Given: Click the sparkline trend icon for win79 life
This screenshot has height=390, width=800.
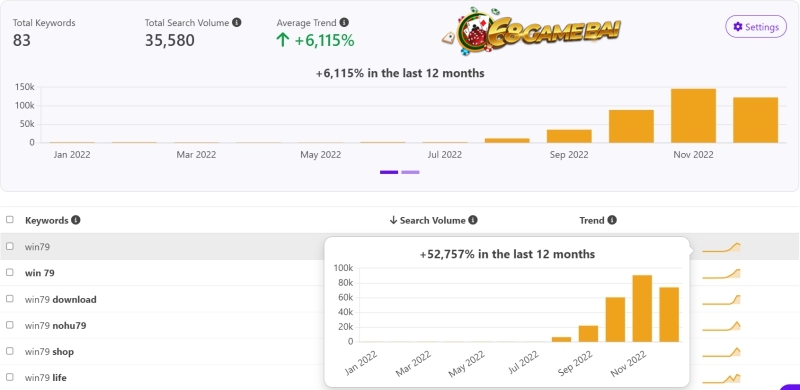Looking at the screenshot, I should pyautogui.click(x=721, y=379).
